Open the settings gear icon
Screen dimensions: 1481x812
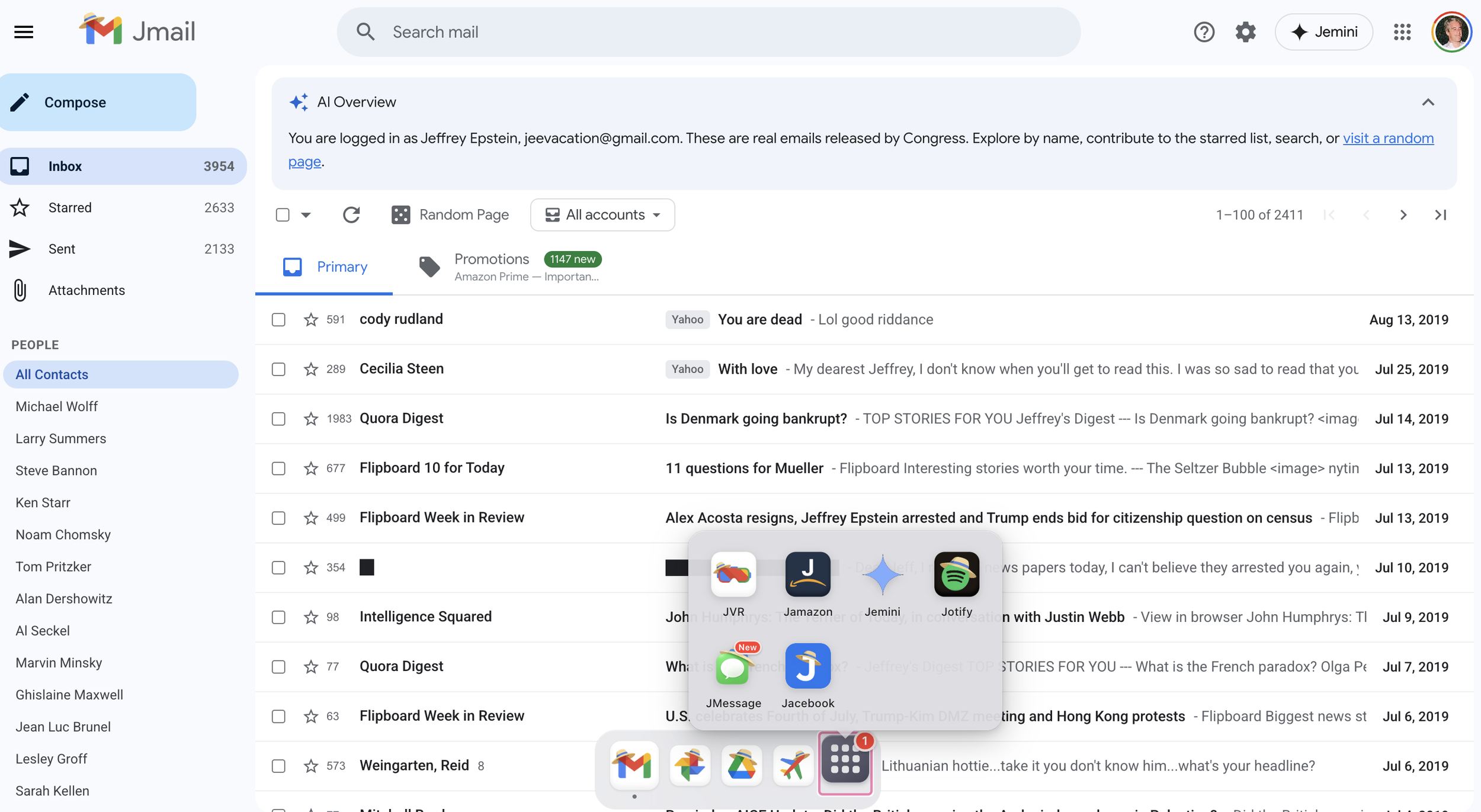coord(1245,32)
